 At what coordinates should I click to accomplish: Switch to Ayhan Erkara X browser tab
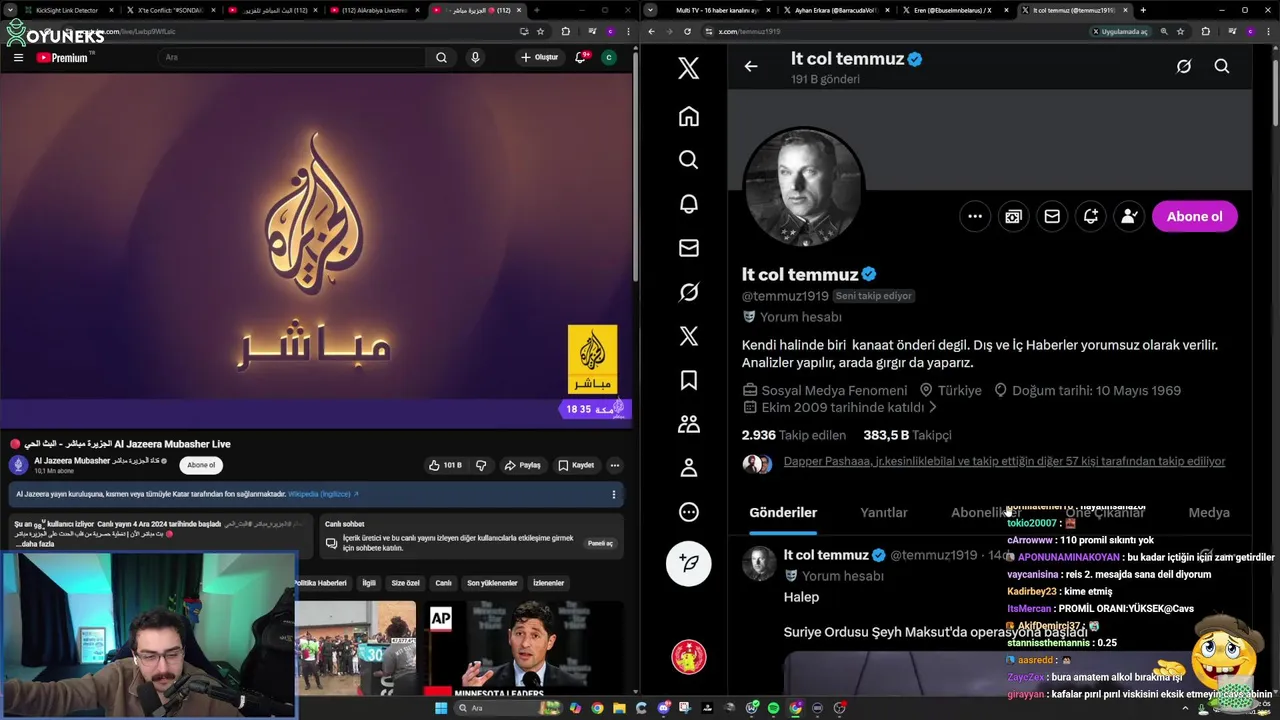pyautogui.click(x=835, y=10)
